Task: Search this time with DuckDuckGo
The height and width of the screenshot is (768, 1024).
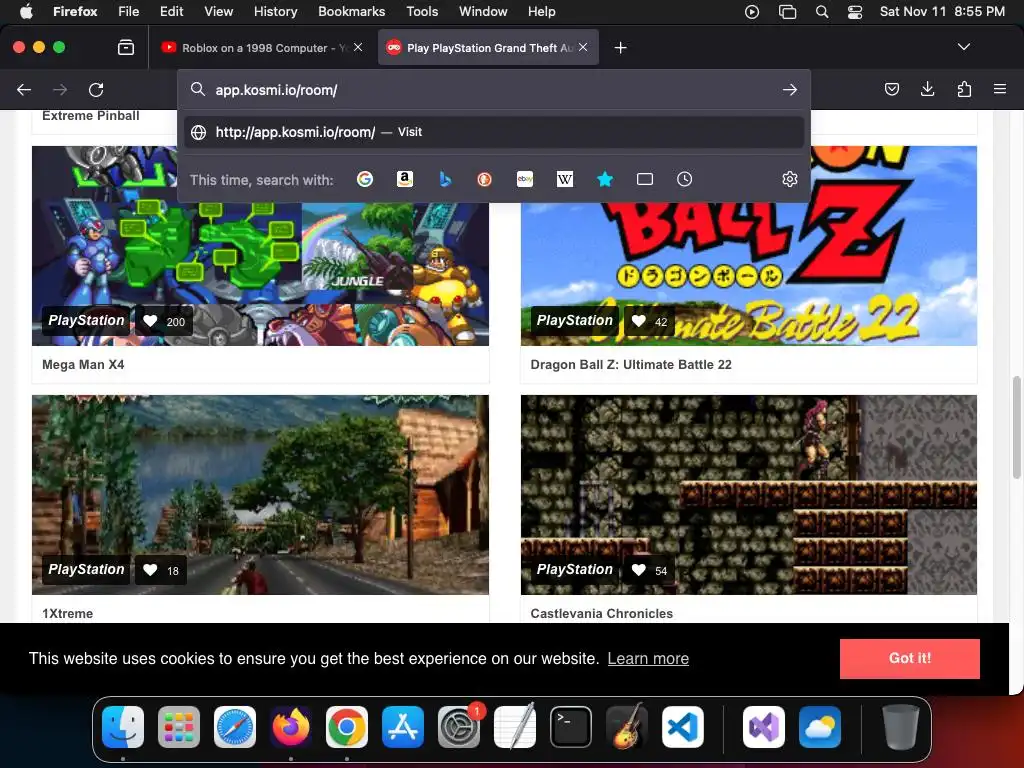Action: 485,179
